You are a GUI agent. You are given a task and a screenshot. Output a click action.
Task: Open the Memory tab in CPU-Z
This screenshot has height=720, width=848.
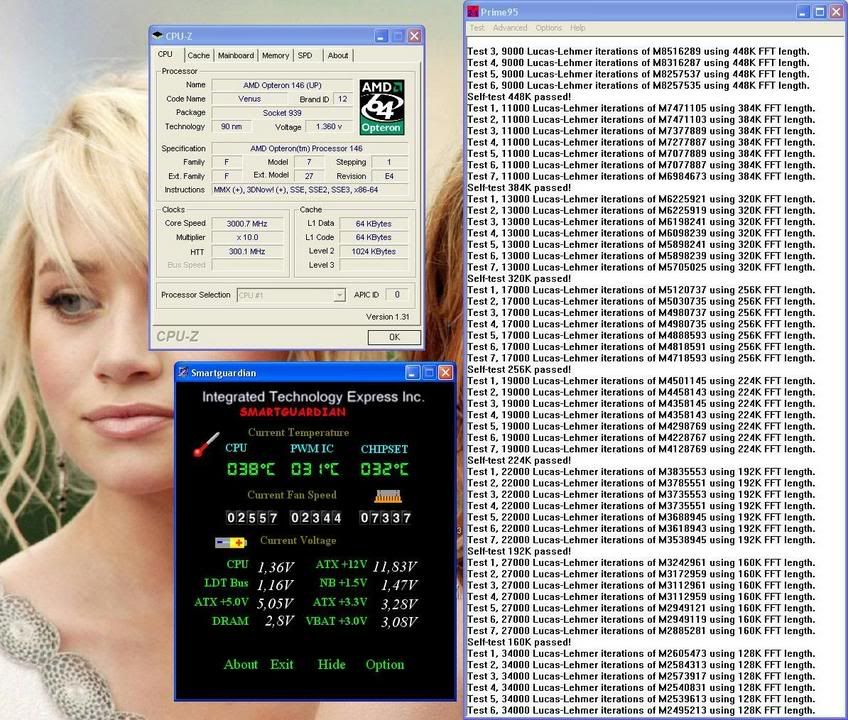275,55
